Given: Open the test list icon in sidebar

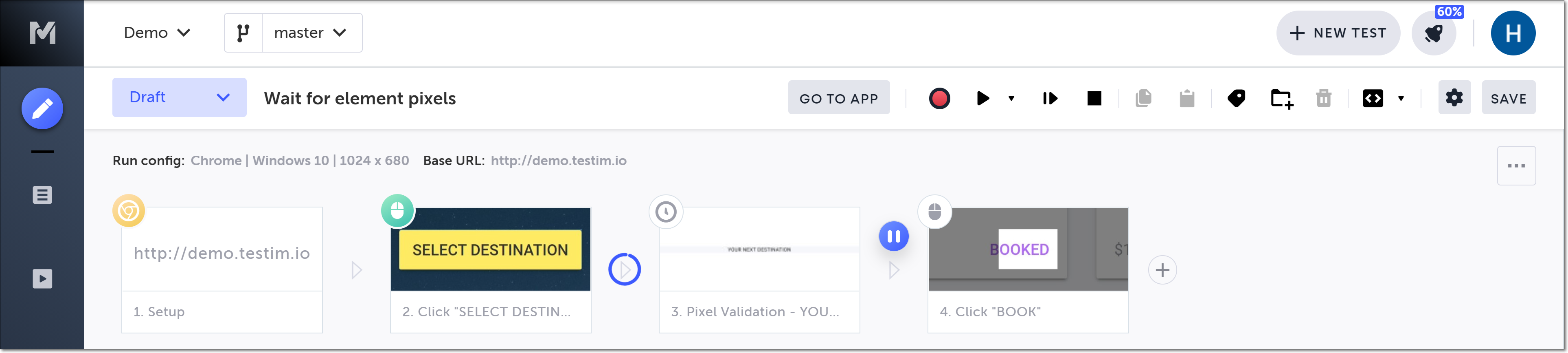Looking at the screenshot, I should pyautogui.click(x=42, y=195).
